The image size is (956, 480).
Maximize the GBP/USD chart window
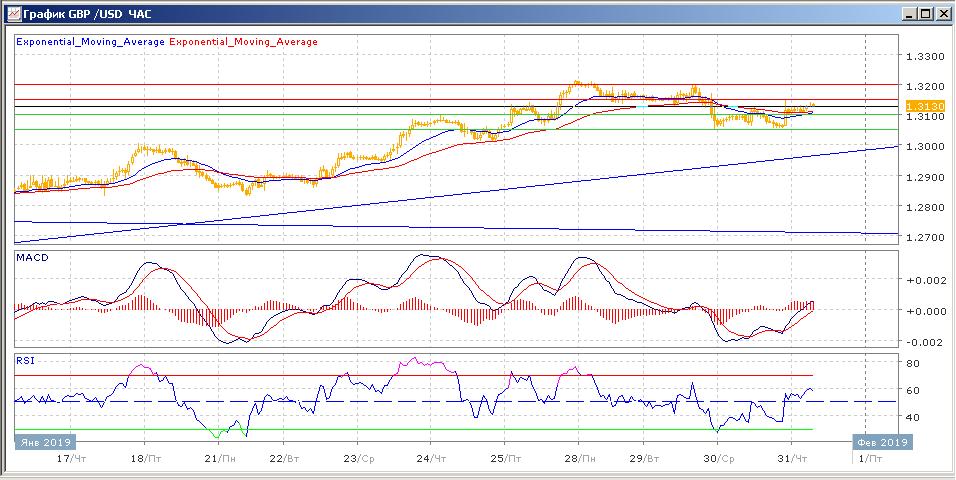tap(926, 13)
